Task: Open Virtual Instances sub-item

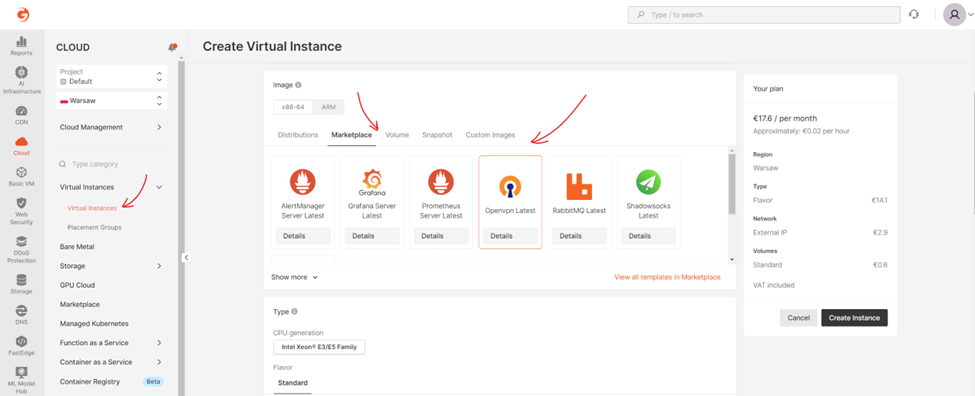Action: pos(92,208)
